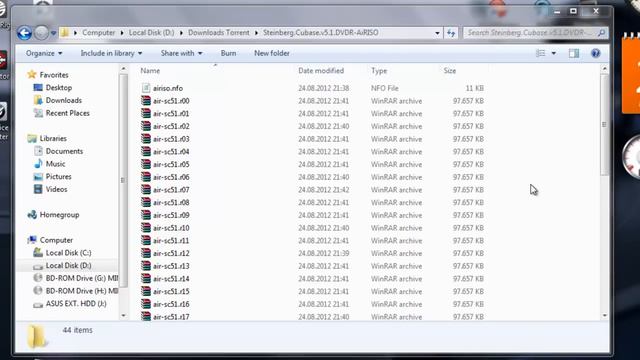Open Desktop in Favorites

pos(59,87)
